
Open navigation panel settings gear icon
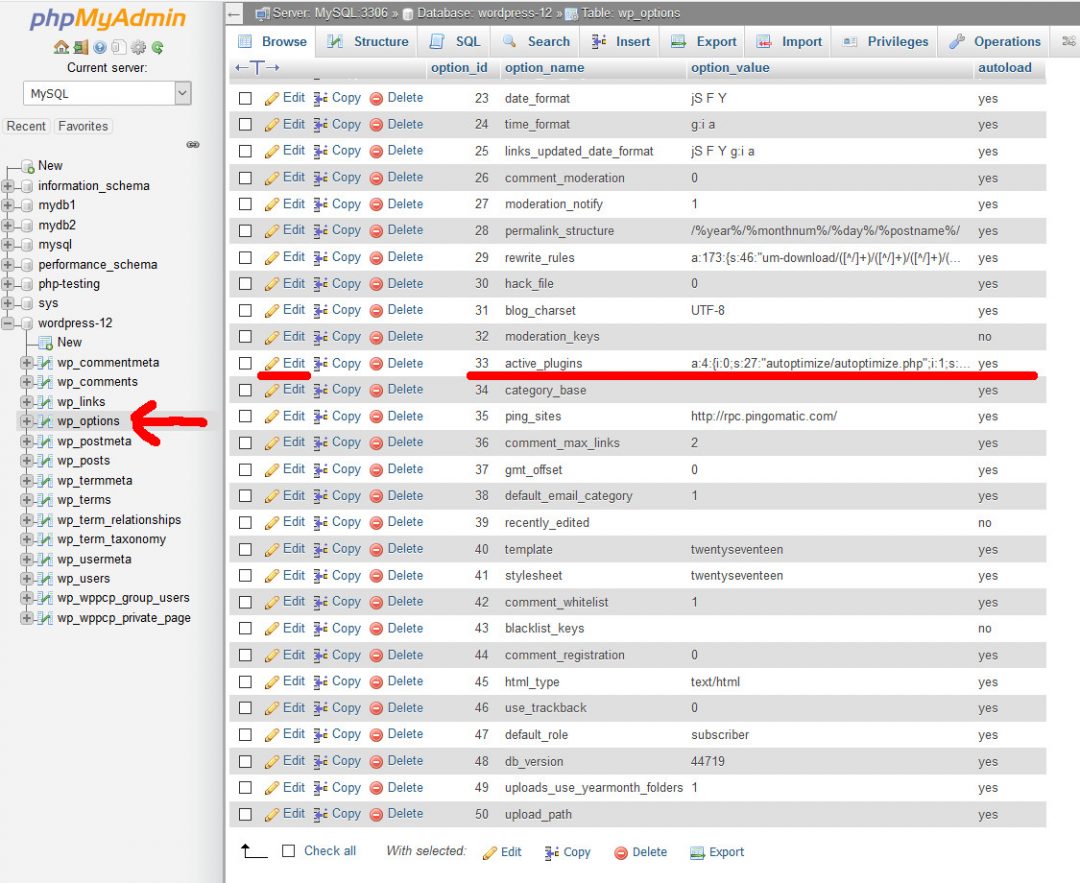pyautogui.click(x=138, y=47)
